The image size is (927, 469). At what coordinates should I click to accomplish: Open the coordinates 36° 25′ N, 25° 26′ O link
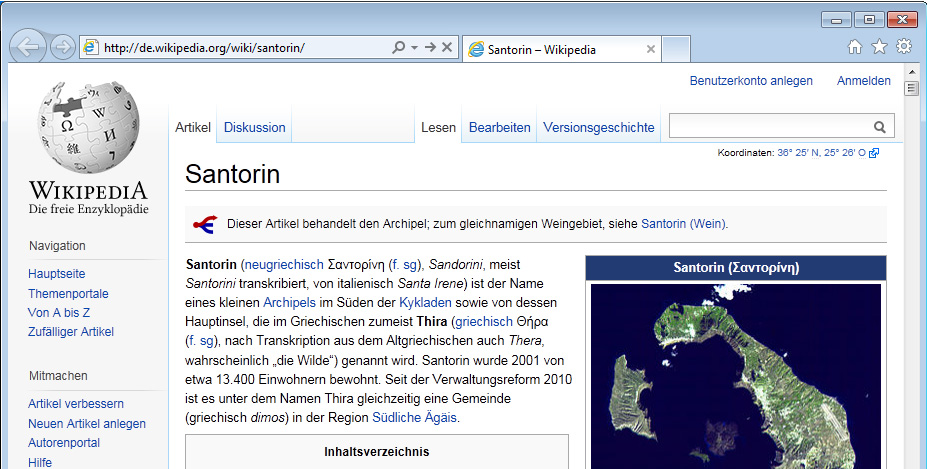pos(821,153)
